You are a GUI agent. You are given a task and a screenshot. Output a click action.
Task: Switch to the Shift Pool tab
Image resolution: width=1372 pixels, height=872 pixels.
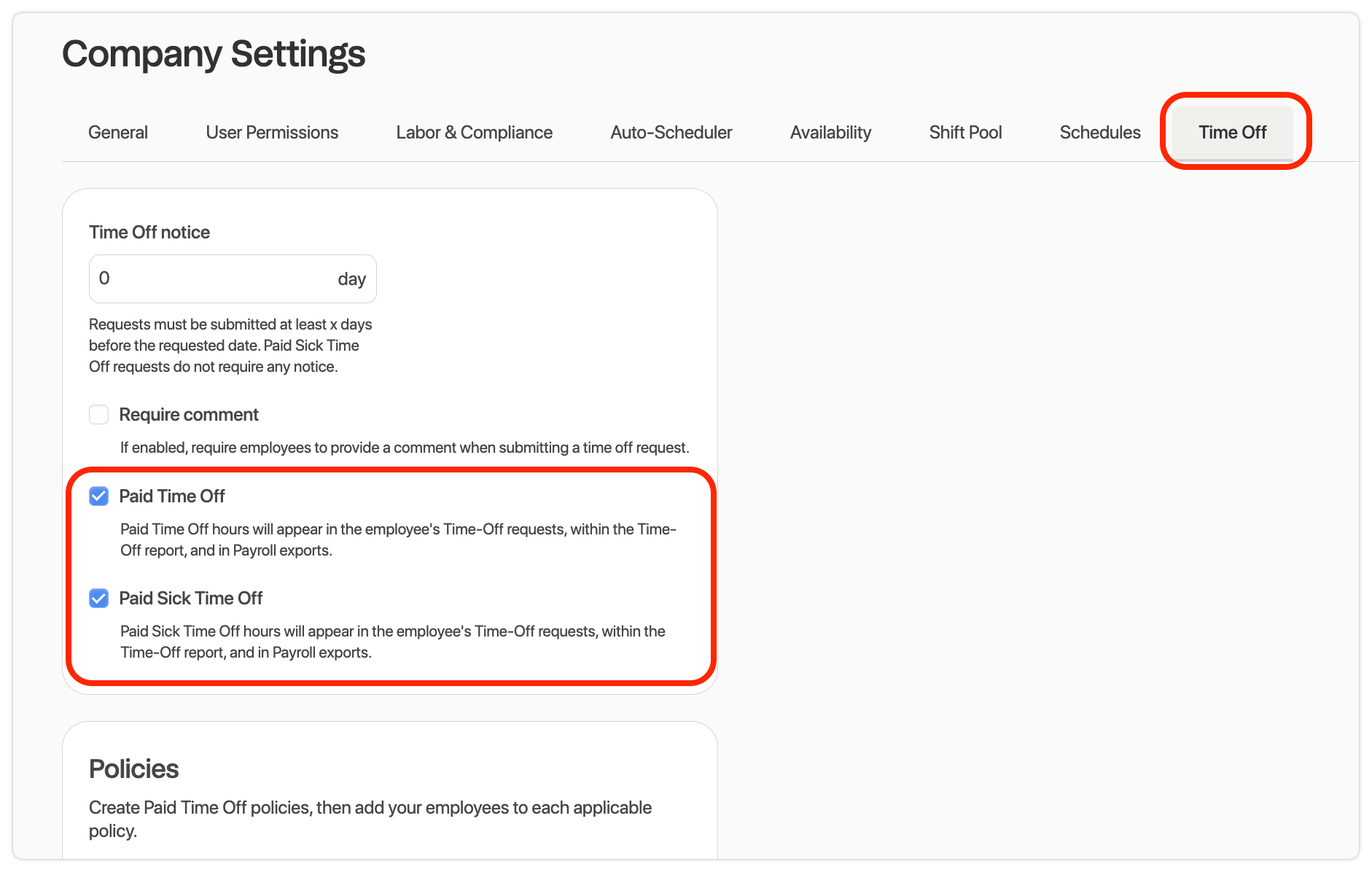965,133
